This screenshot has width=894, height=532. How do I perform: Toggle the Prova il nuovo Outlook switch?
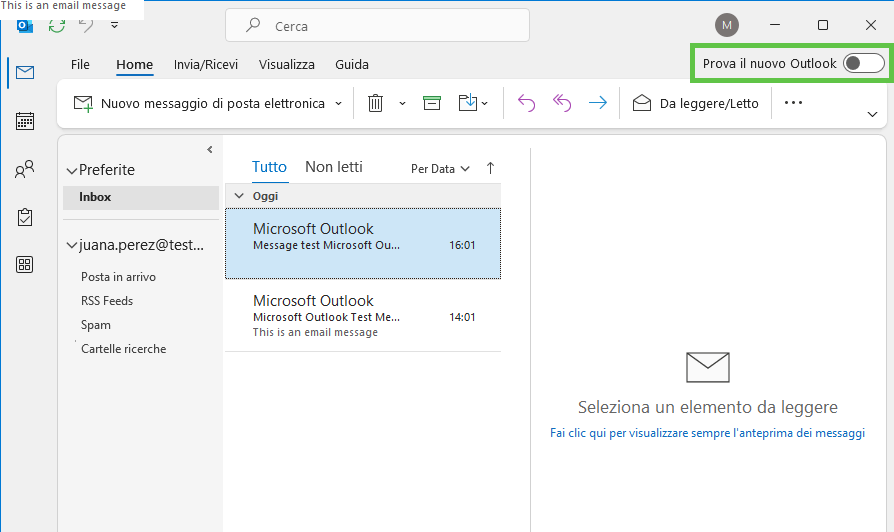864,63
